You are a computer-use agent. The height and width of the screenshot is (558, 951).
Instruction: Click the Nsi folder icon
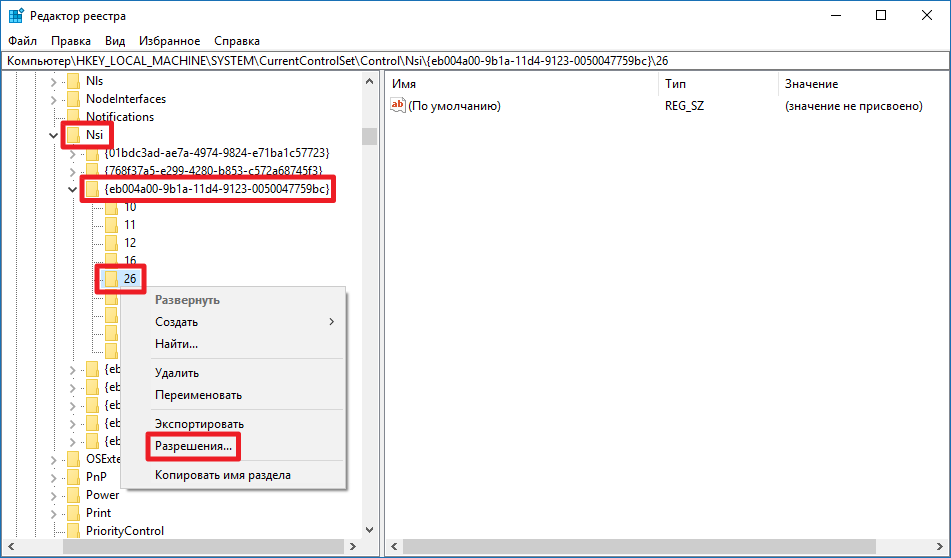click(x=73, y=135)
